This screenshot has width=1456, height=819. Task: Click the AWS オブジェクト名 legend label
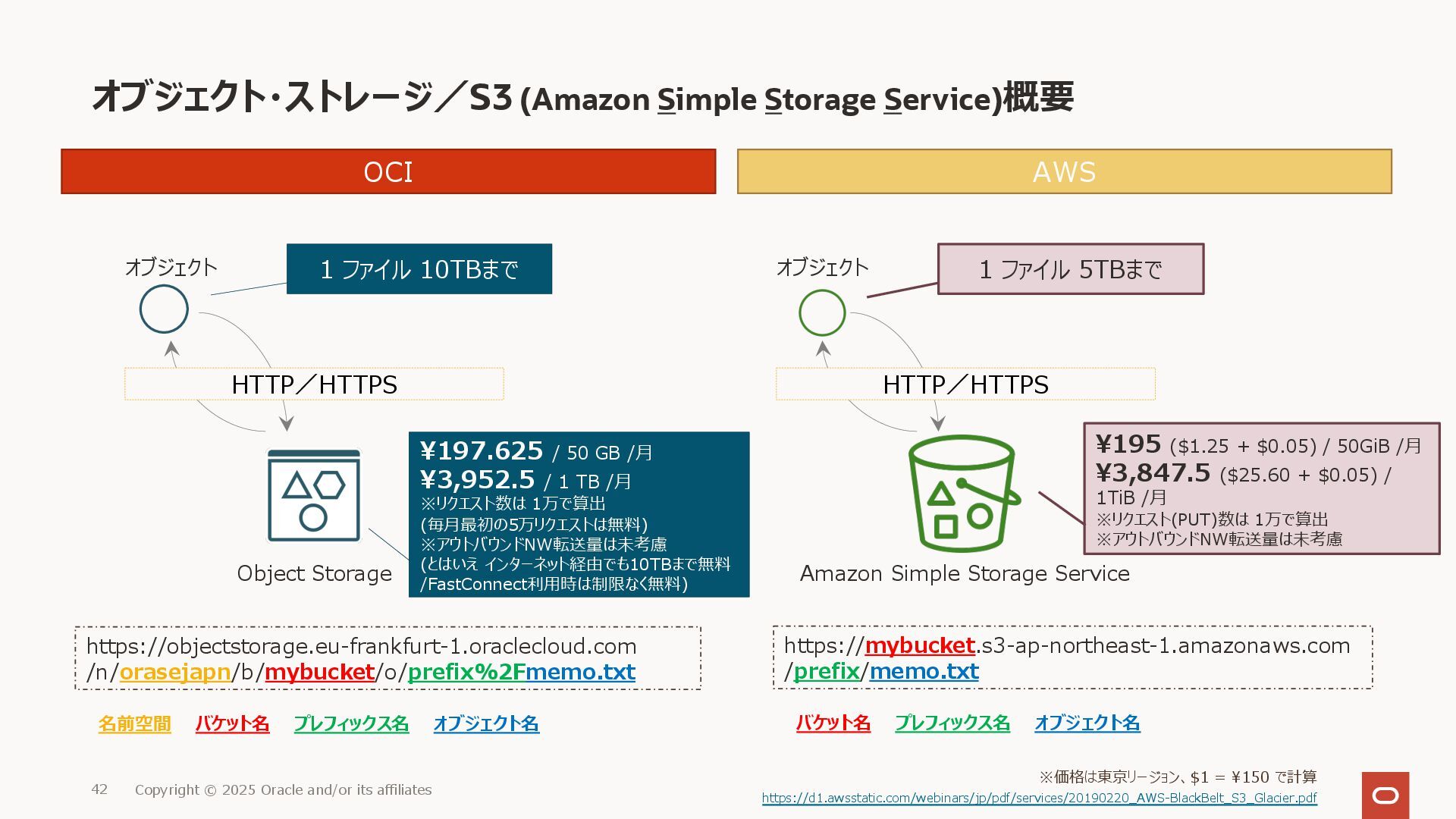point(1087,723)
